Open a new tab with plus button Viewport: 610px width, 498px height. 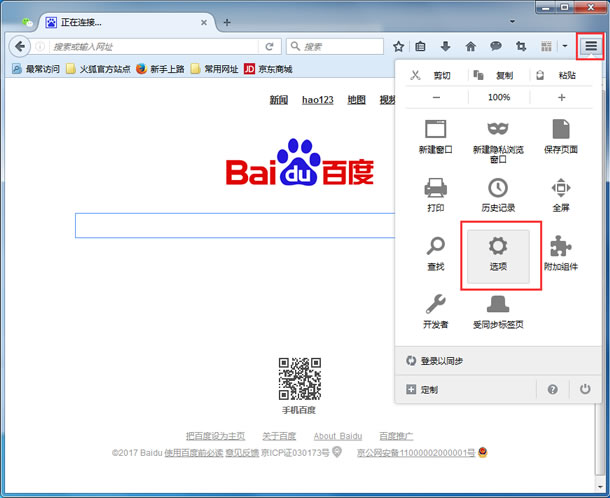pyautogui.click(x=227, y=23)
